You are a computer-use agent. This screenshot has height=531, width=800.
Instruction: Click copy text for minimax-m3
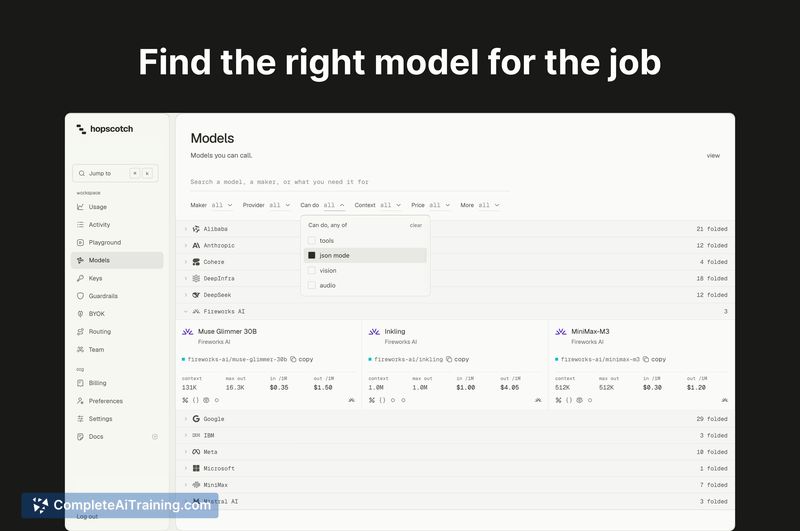click(x=658, y=359)
